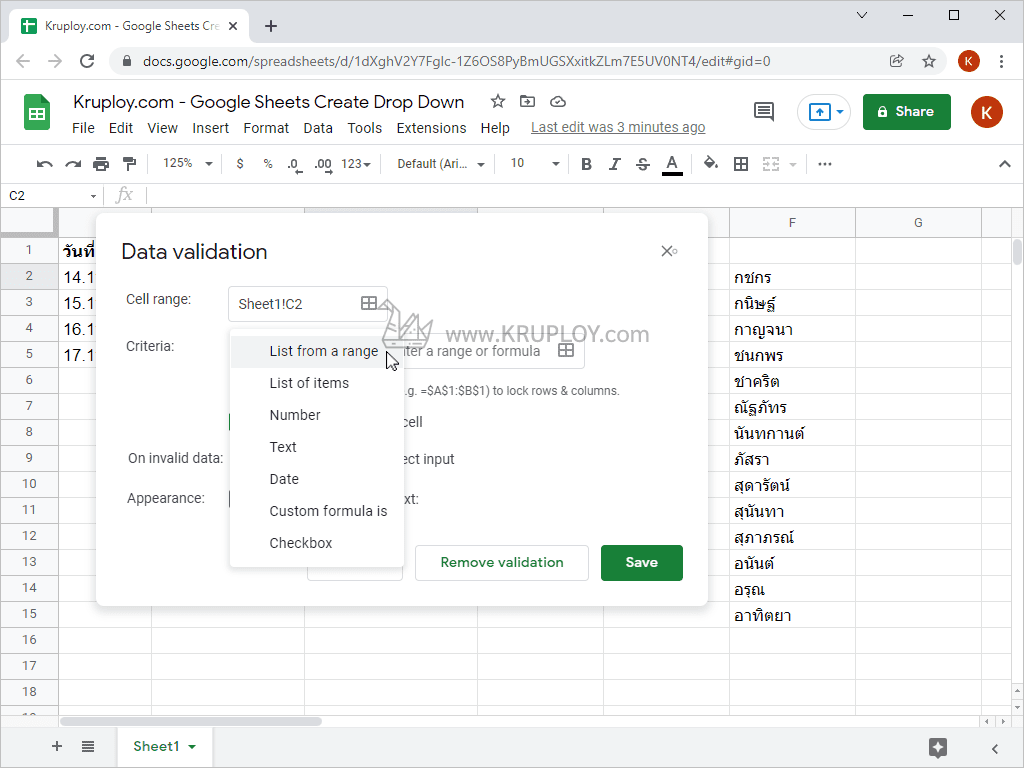Open the Data menu

[318, 128]
